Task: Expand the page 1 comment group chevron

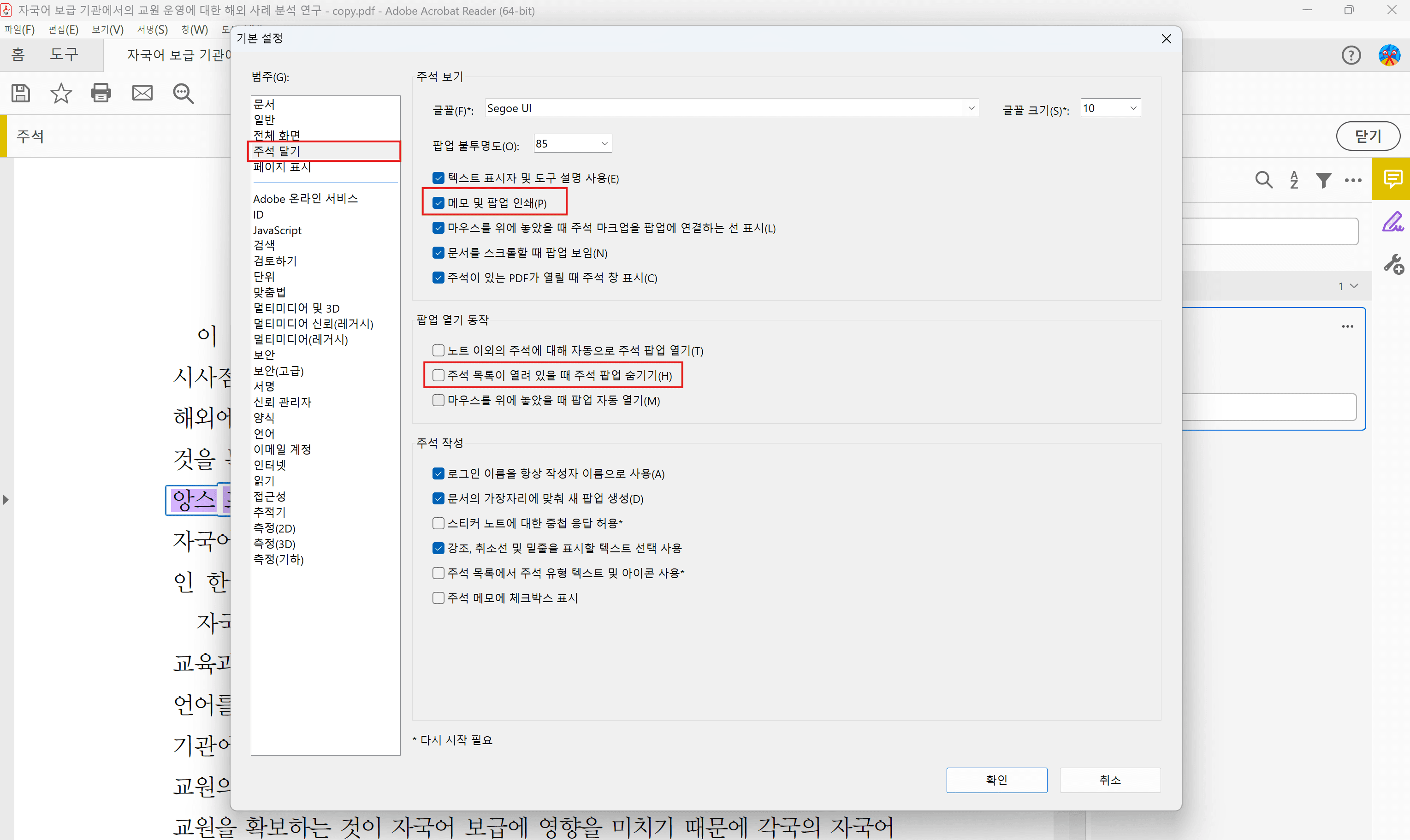Action: (x=1354, y=286)
